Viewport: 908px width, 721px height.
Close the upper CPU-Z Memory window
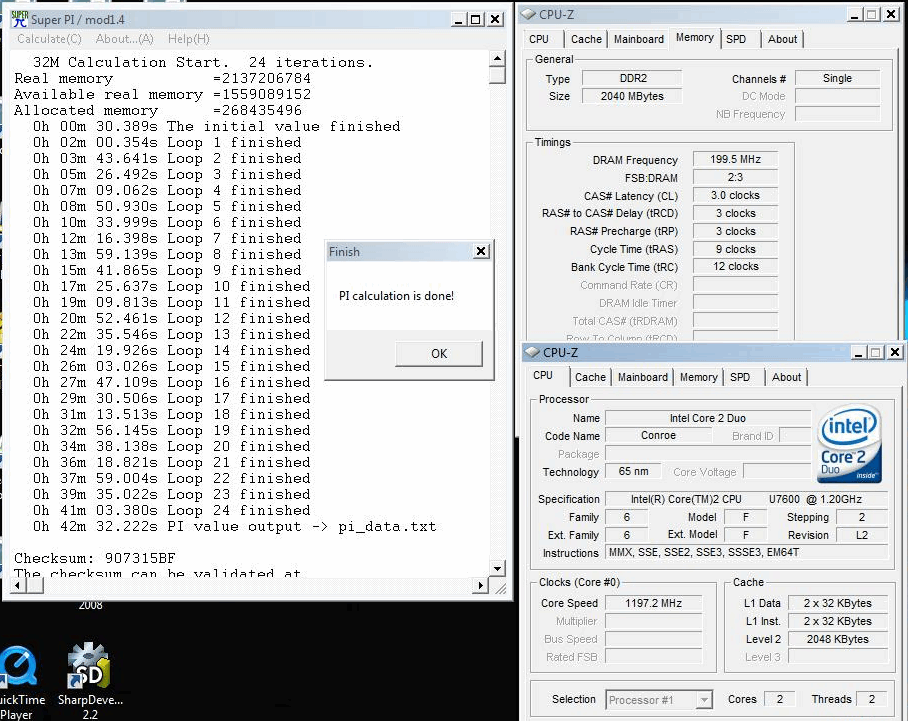click(891, 14)
